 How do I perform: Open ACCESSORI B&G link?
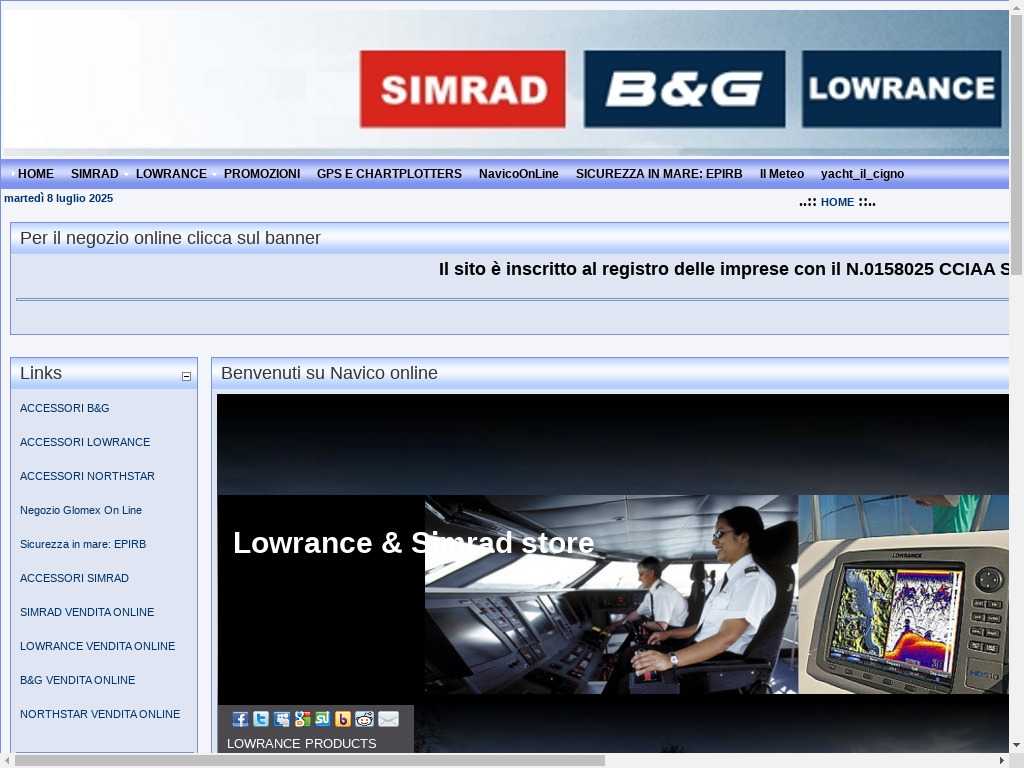click(x=65, y=408)
